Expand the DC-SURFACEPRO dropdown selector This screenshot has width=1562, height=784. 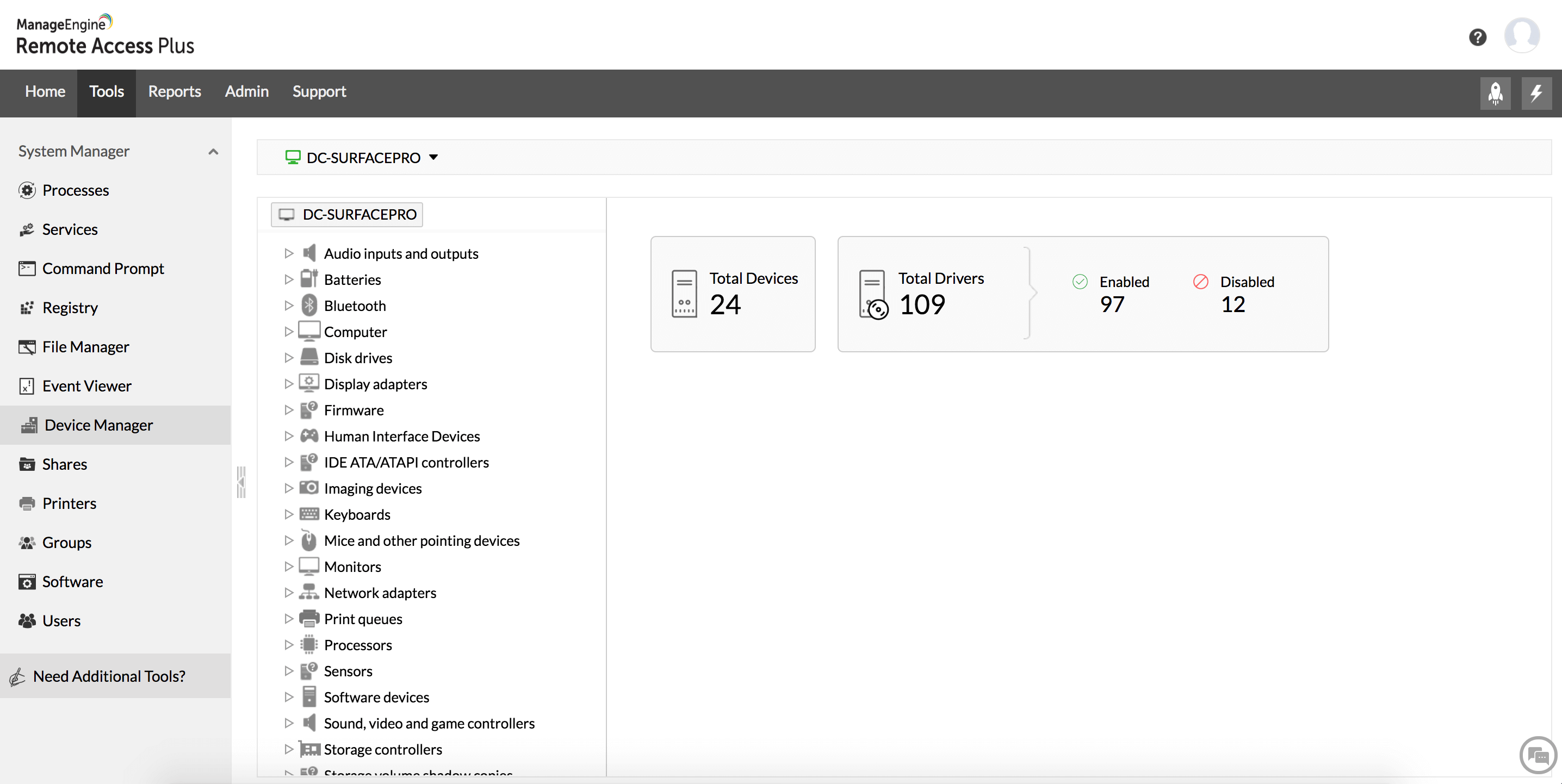coord(433,156)
